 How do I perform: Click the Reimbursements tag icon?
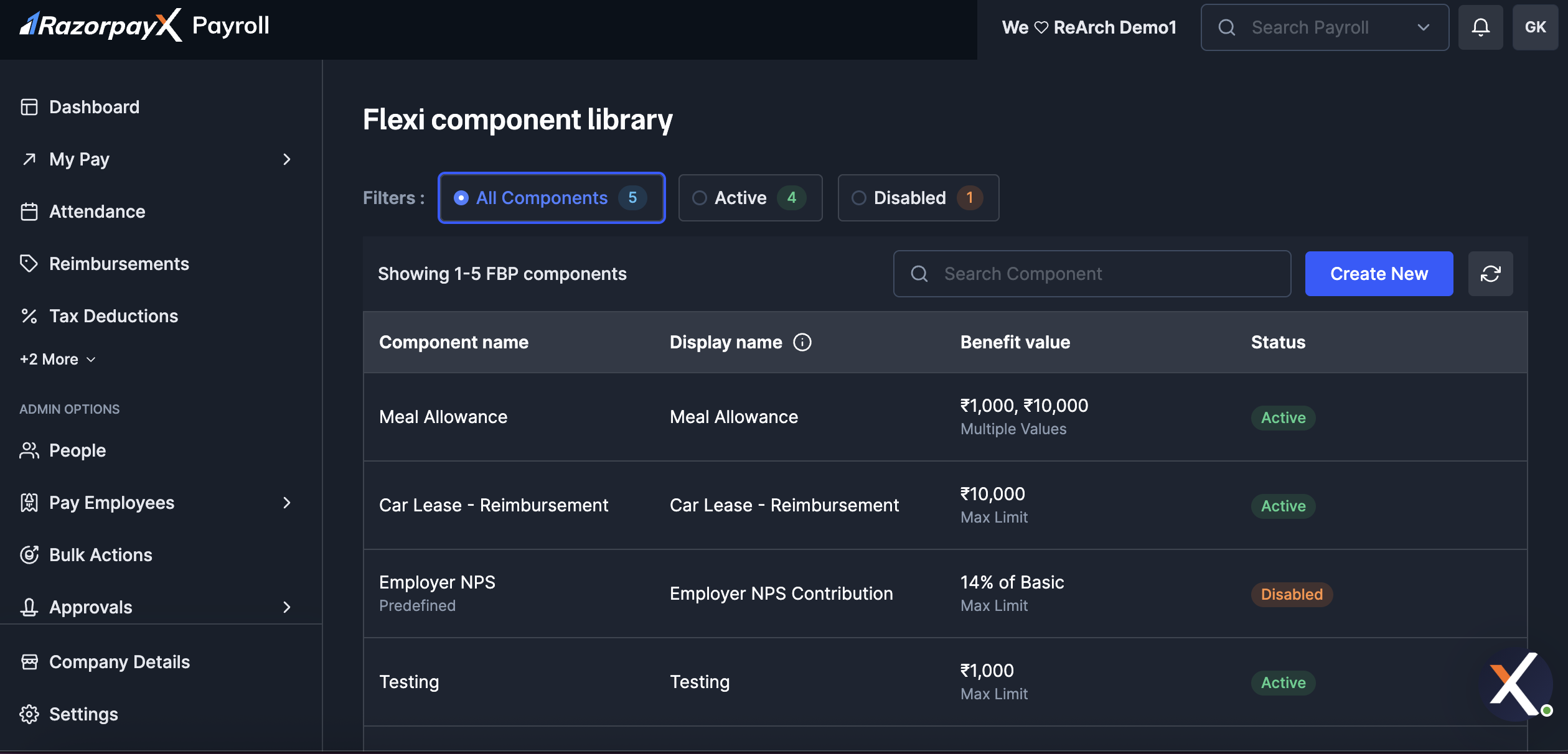click(x=29, y=264)
